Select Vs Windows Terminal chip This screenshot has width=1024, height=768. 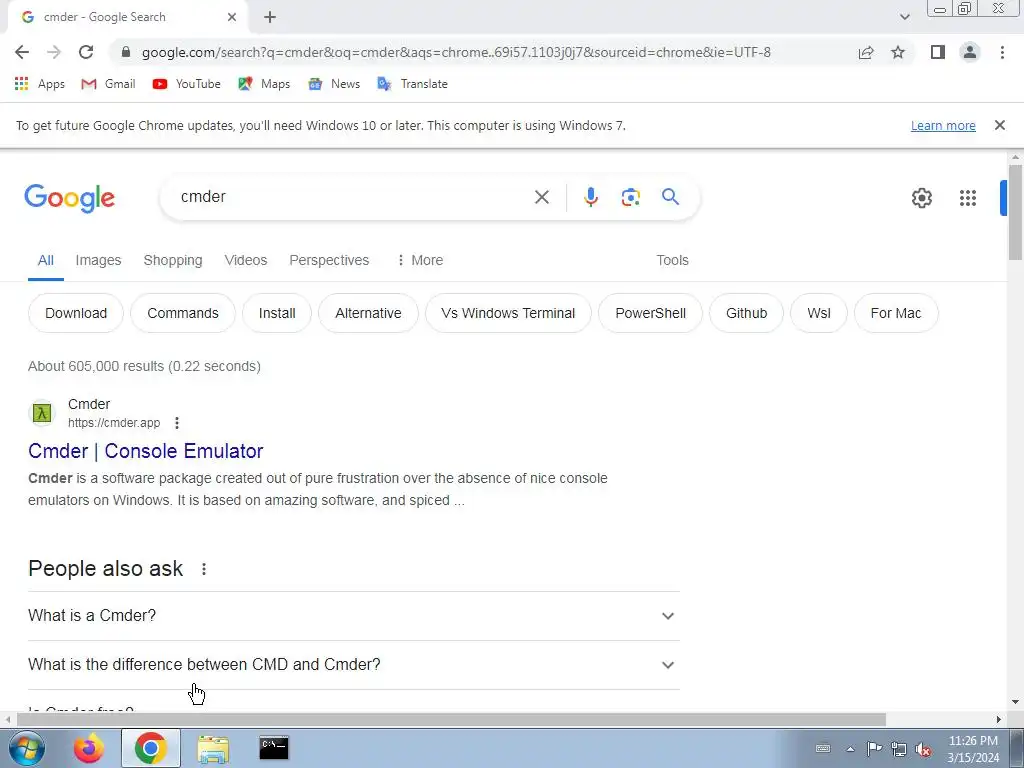click(508, 313)
